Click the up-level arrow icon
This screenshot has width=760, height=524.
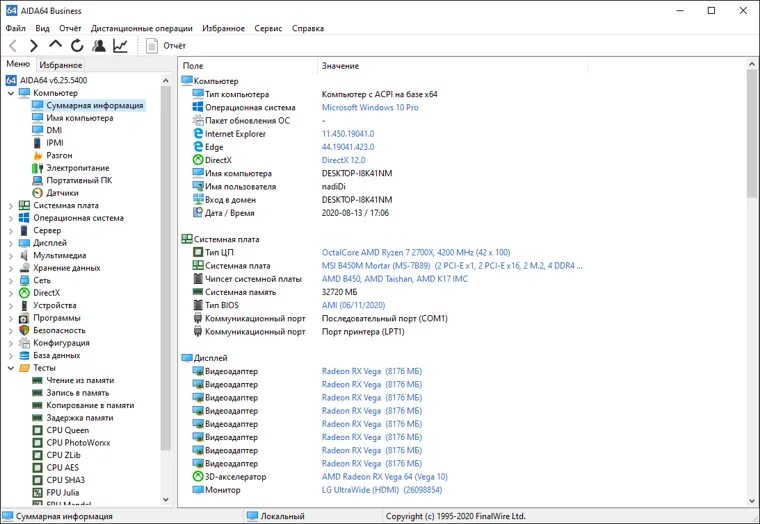pos(55,45)
